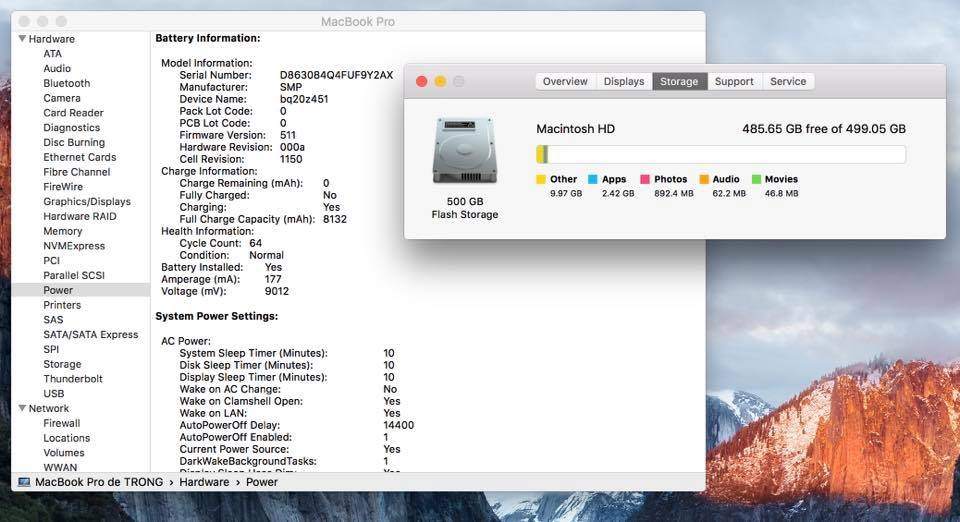The width and height of the screenshot is (960, 522).
Task: Click 'MacBook Pro de TRONG' in path bar
Action: [99, 482]
